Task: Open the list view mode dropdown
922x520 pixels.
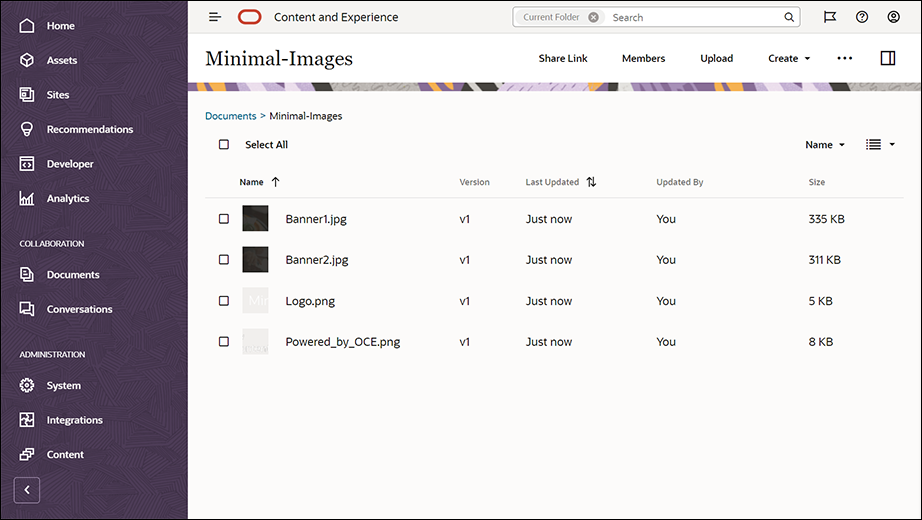Action: tap(880, 144)
